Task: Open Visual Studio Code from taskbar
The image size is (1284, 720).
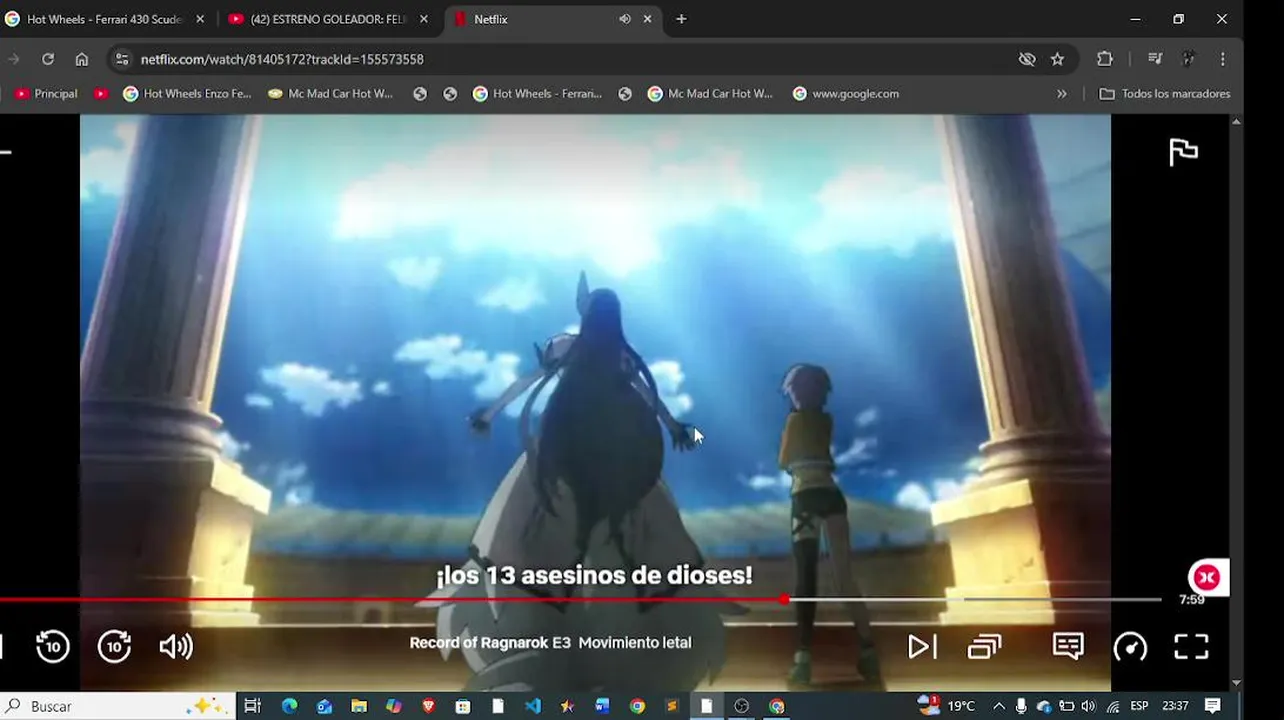Action: coord(532,706)
